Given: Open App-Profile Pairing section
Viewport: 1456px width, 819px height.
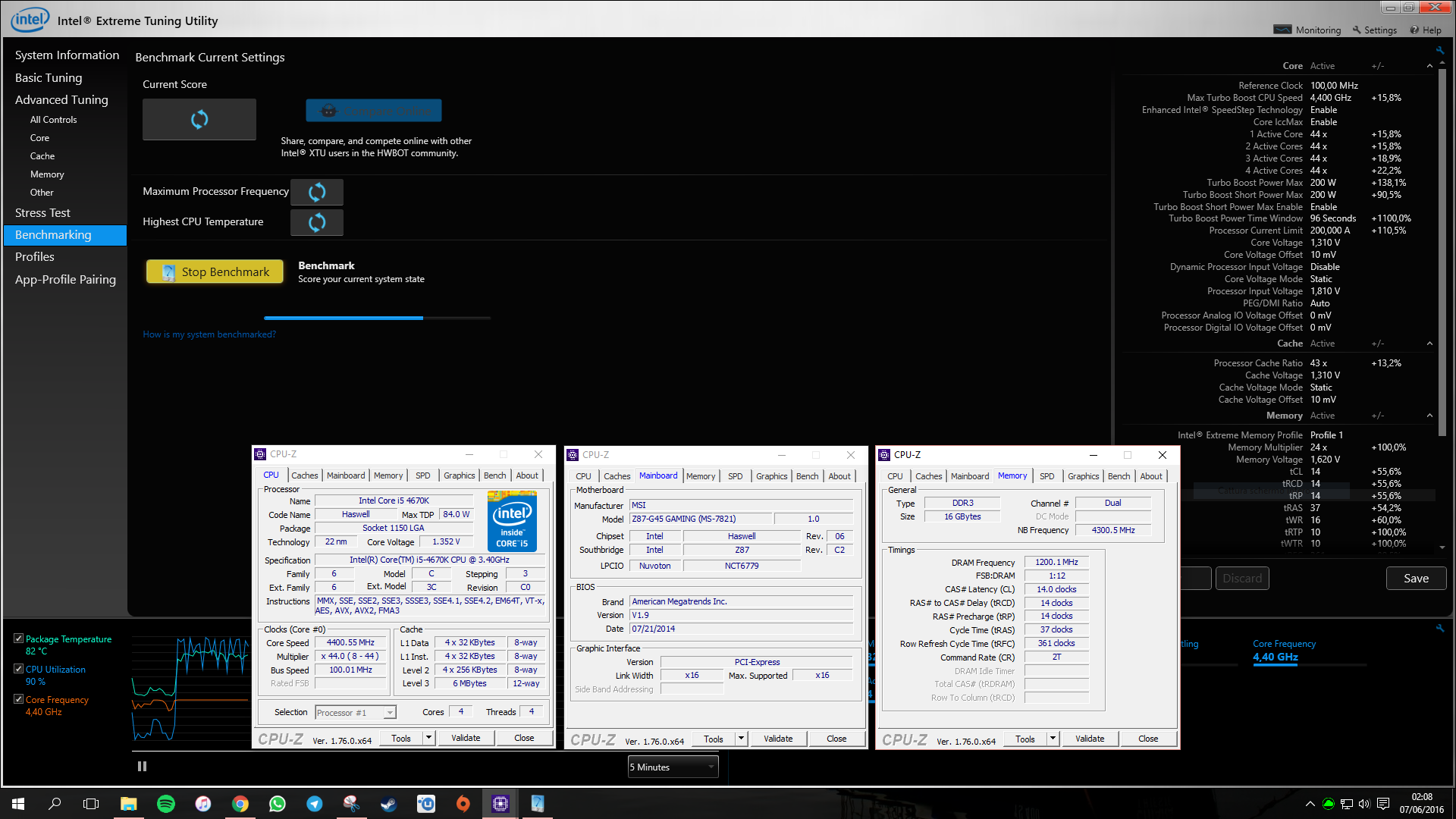Looking at the screenshot, I should pyautogui.click(x=65, y=280).
